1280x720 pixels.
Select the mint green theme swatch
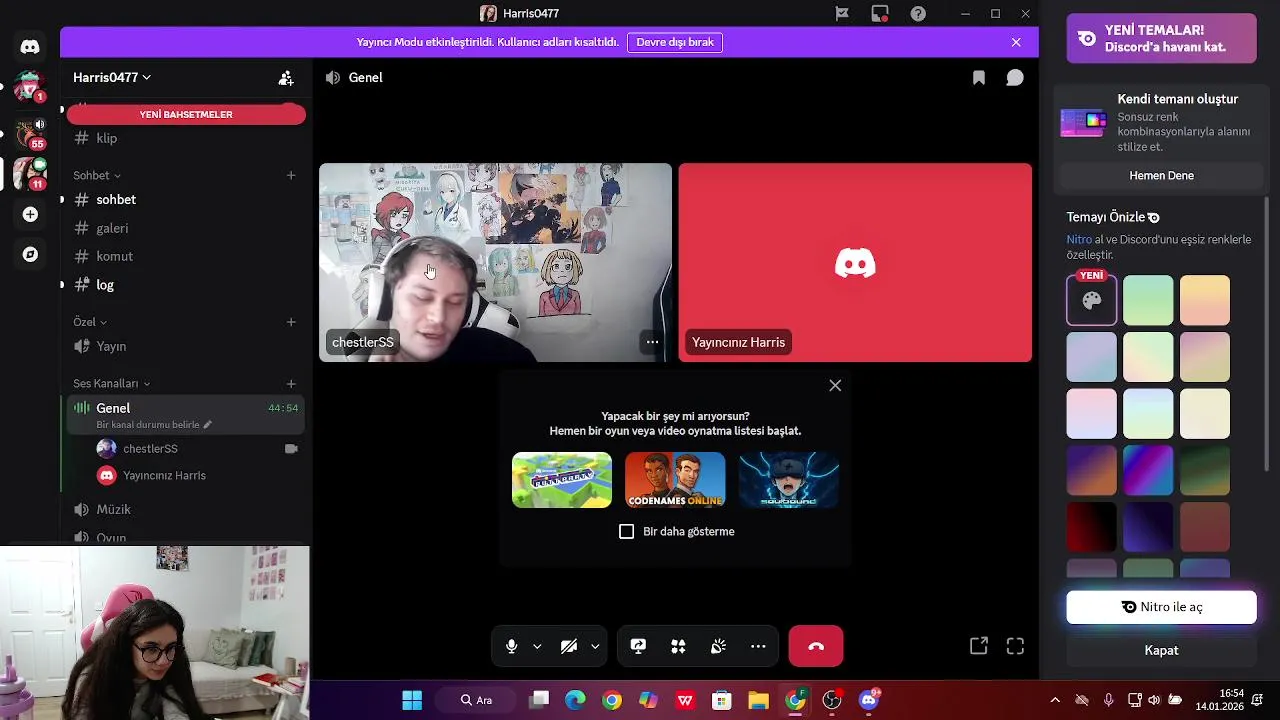[1148, 300]
